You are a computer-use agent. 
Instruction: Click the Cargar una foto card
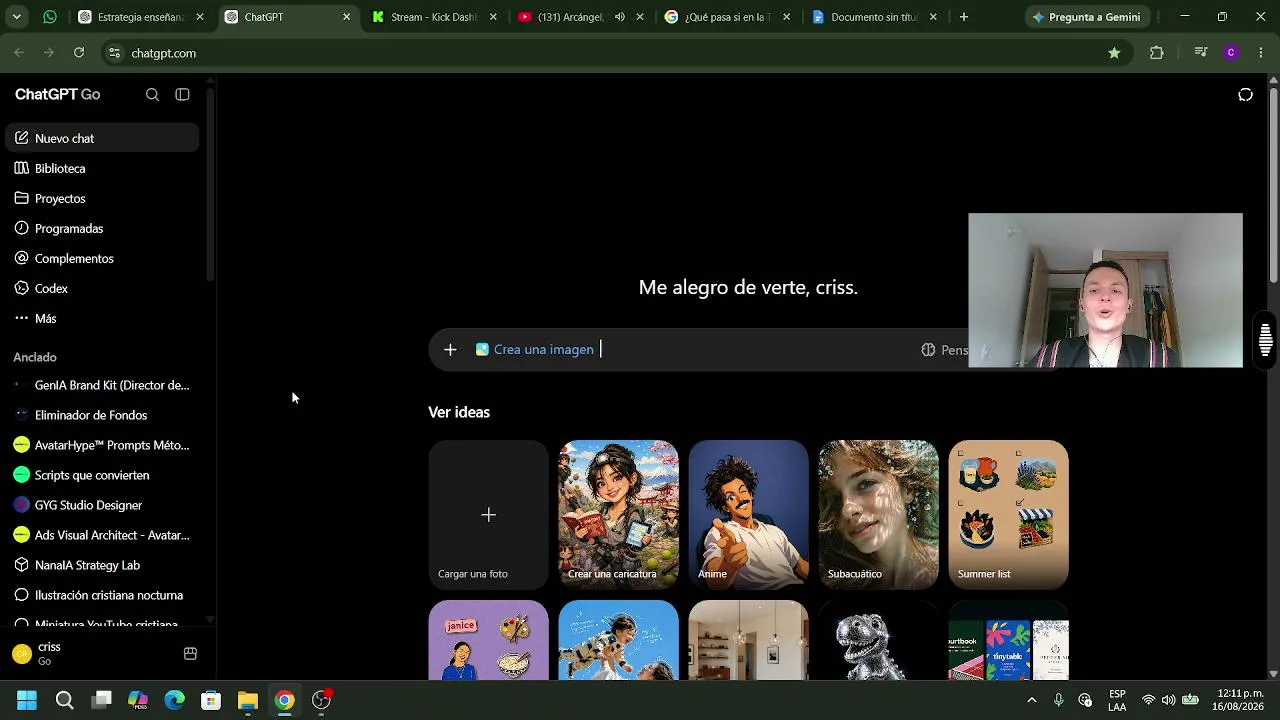[x=488, y=515]
